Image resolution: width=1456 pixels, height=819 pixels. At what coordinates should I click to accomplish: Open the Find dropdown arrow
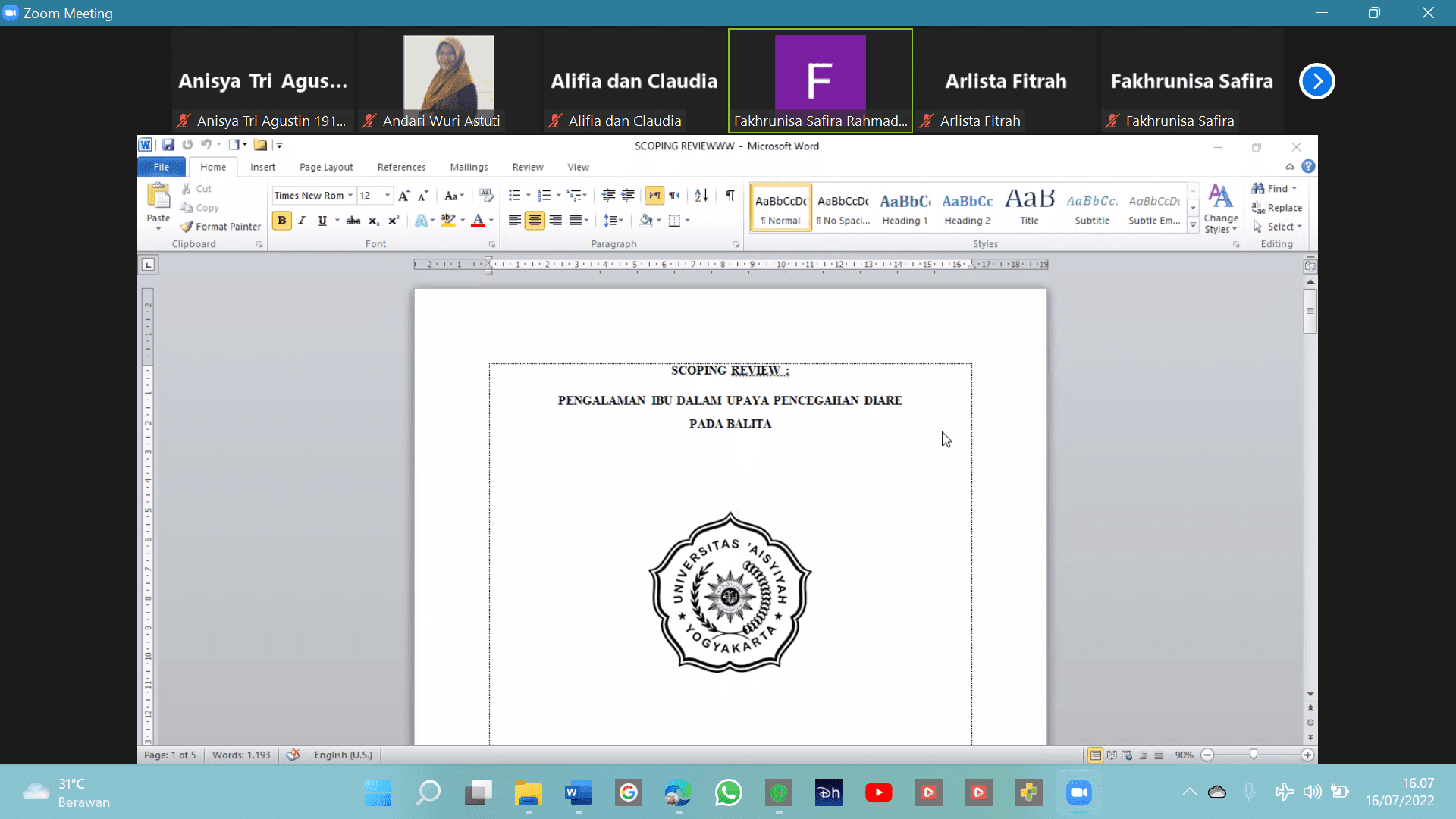(1294, 189)
